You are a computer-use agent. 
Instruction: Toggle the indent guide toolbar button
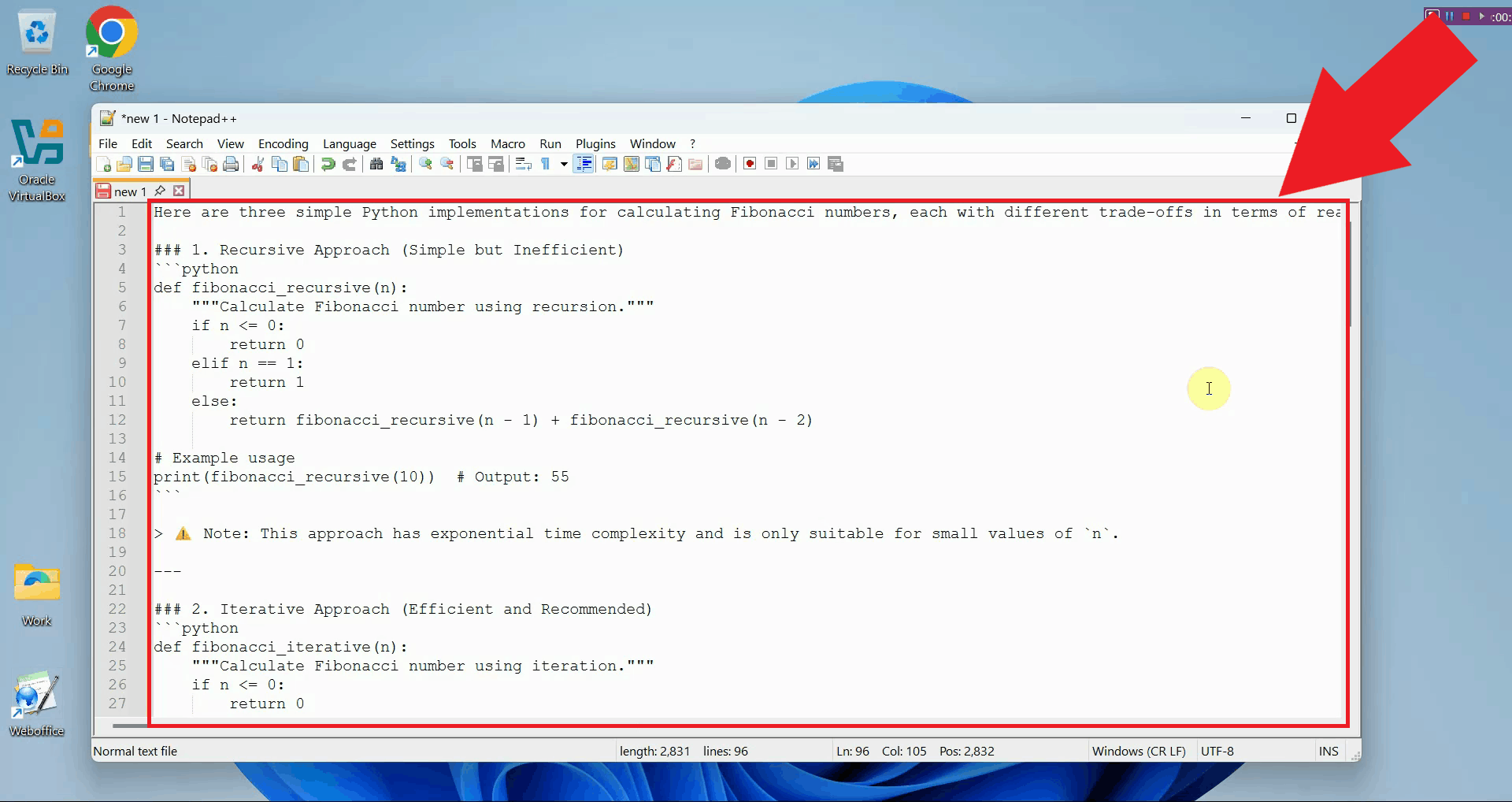pyautogui.click(x=584, y=164)
